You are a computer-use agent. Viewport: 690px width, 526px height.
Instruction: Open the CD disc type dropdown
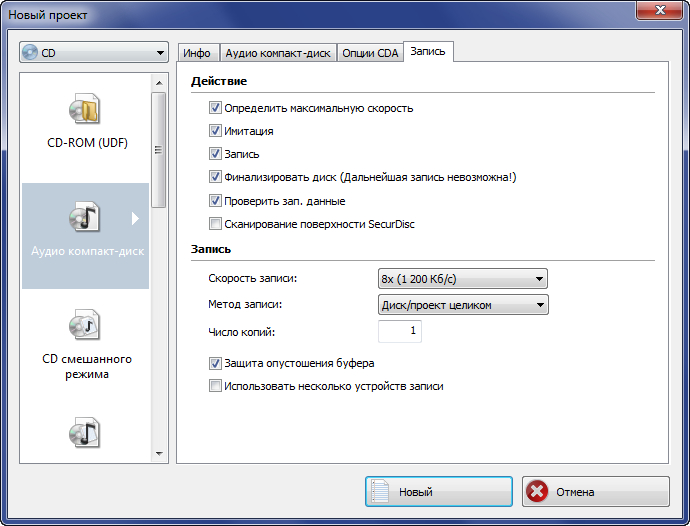click(x=94, y=53)
